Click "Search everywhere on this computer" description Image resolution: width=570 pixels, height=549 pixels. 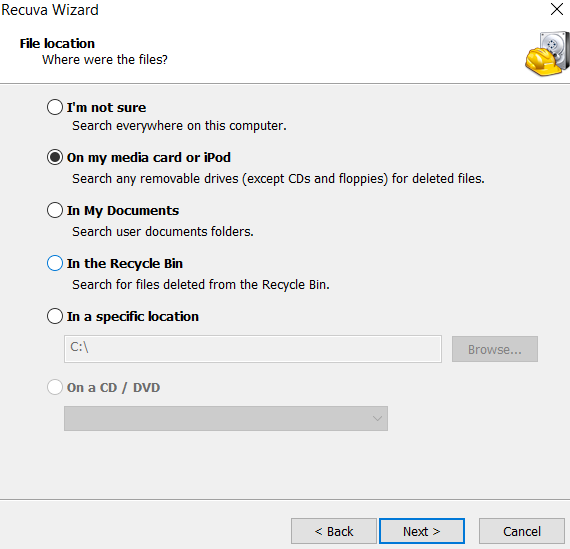tap(179, 126)
